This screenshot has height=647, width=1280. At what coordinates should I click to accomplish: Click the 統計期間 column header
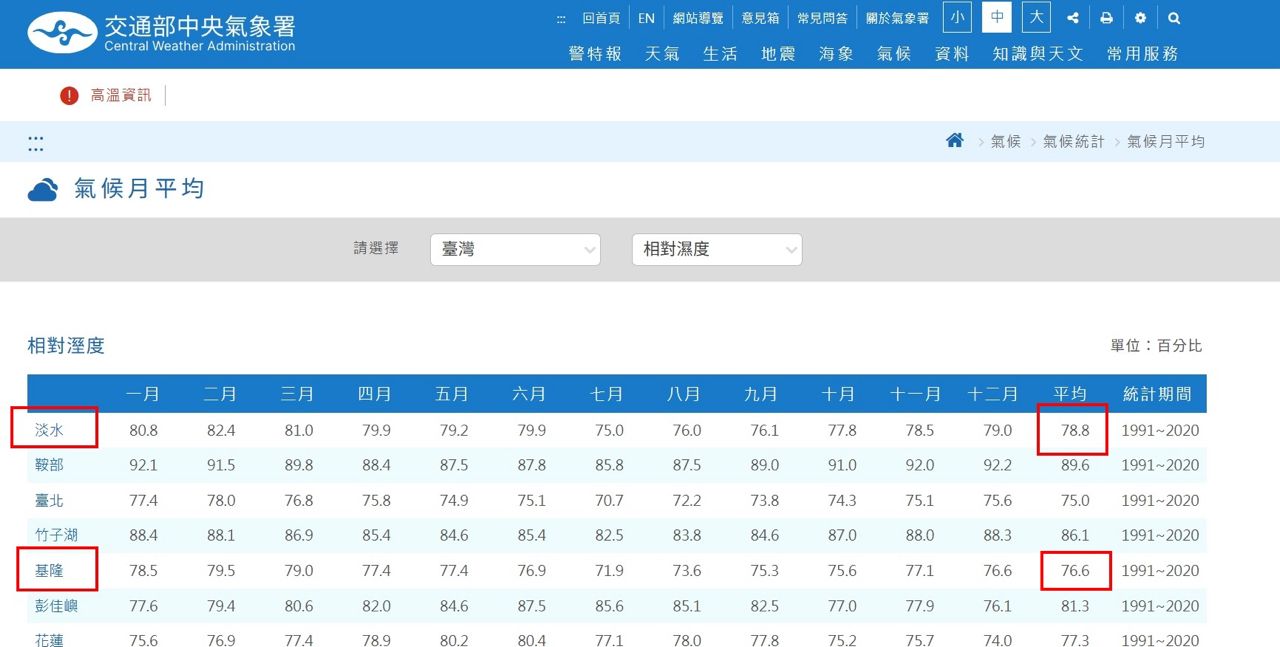pyautogui.click(x=1158, y=394)
